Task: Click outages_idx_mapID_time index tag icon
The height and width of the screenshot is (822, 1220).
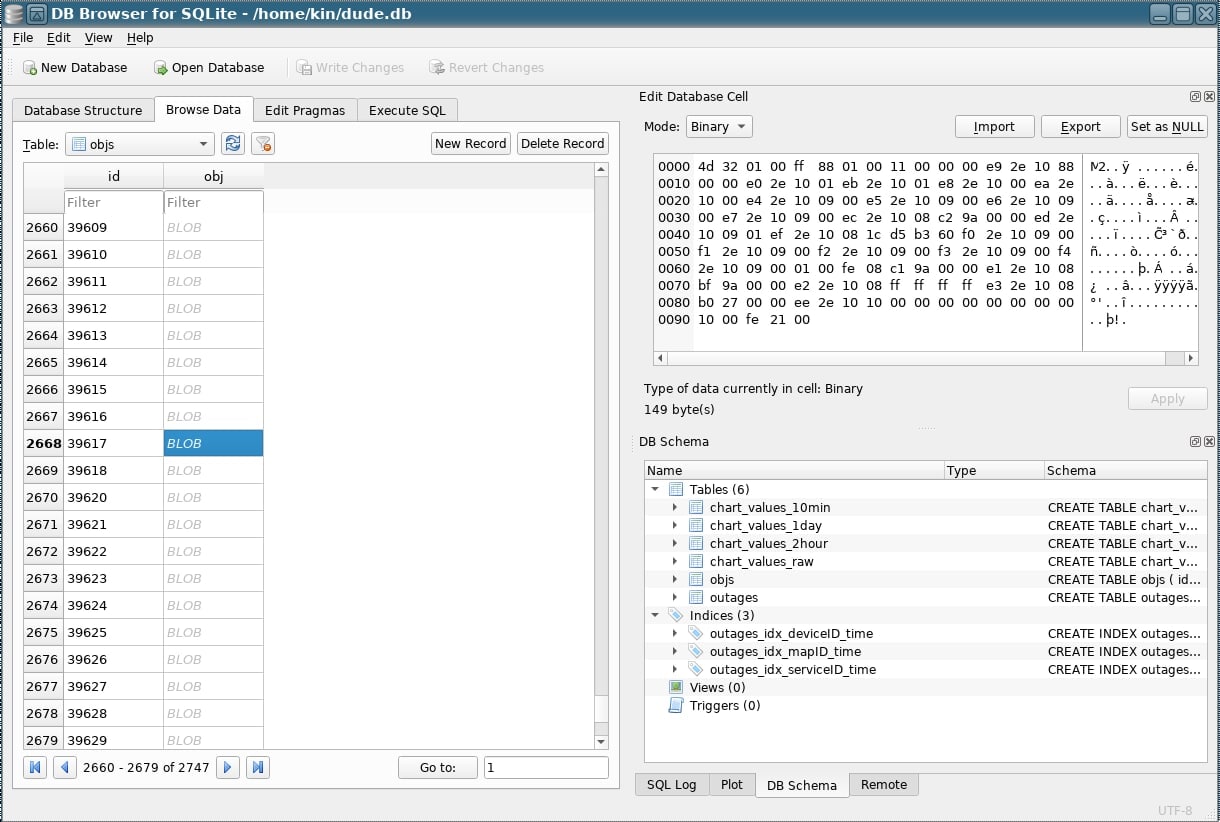Action: 697,651
